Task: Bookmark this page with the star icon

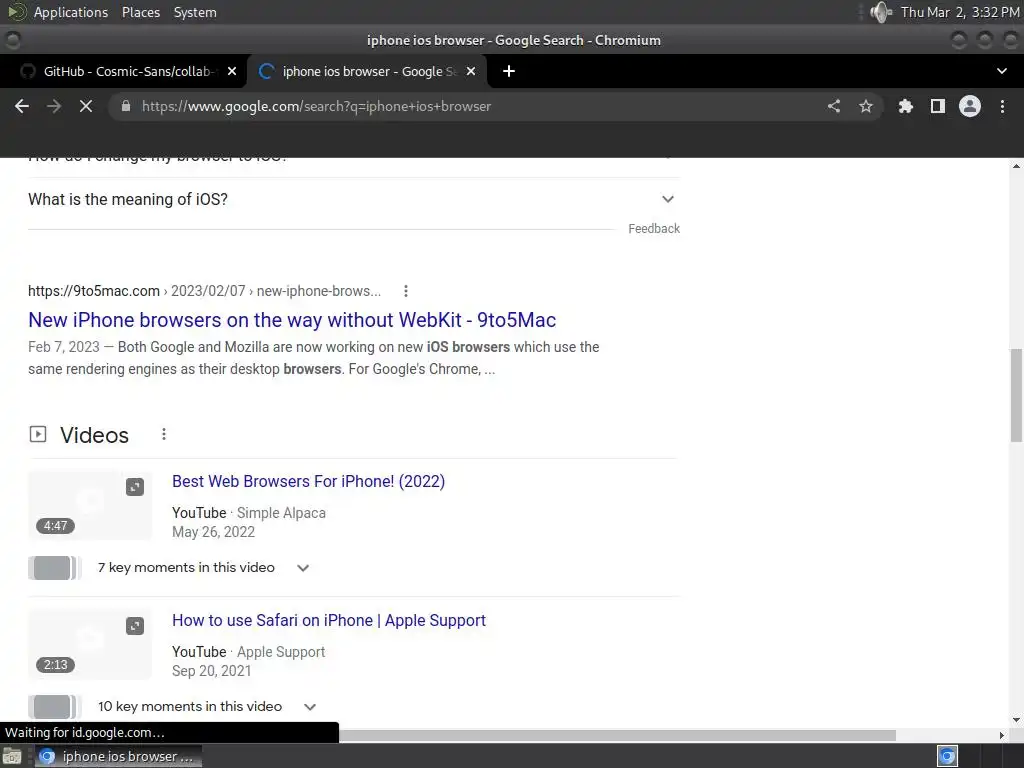Action: [x=866, y=106]
